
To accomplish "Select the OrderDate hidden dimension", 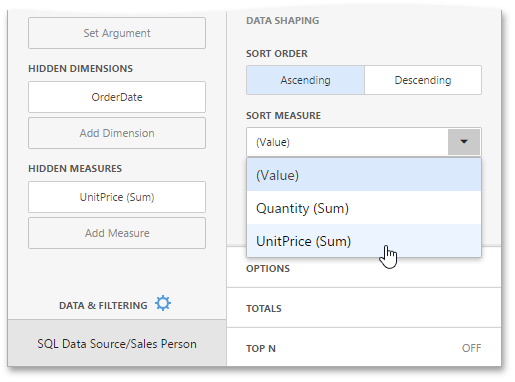I will click(x=117, y=97).
